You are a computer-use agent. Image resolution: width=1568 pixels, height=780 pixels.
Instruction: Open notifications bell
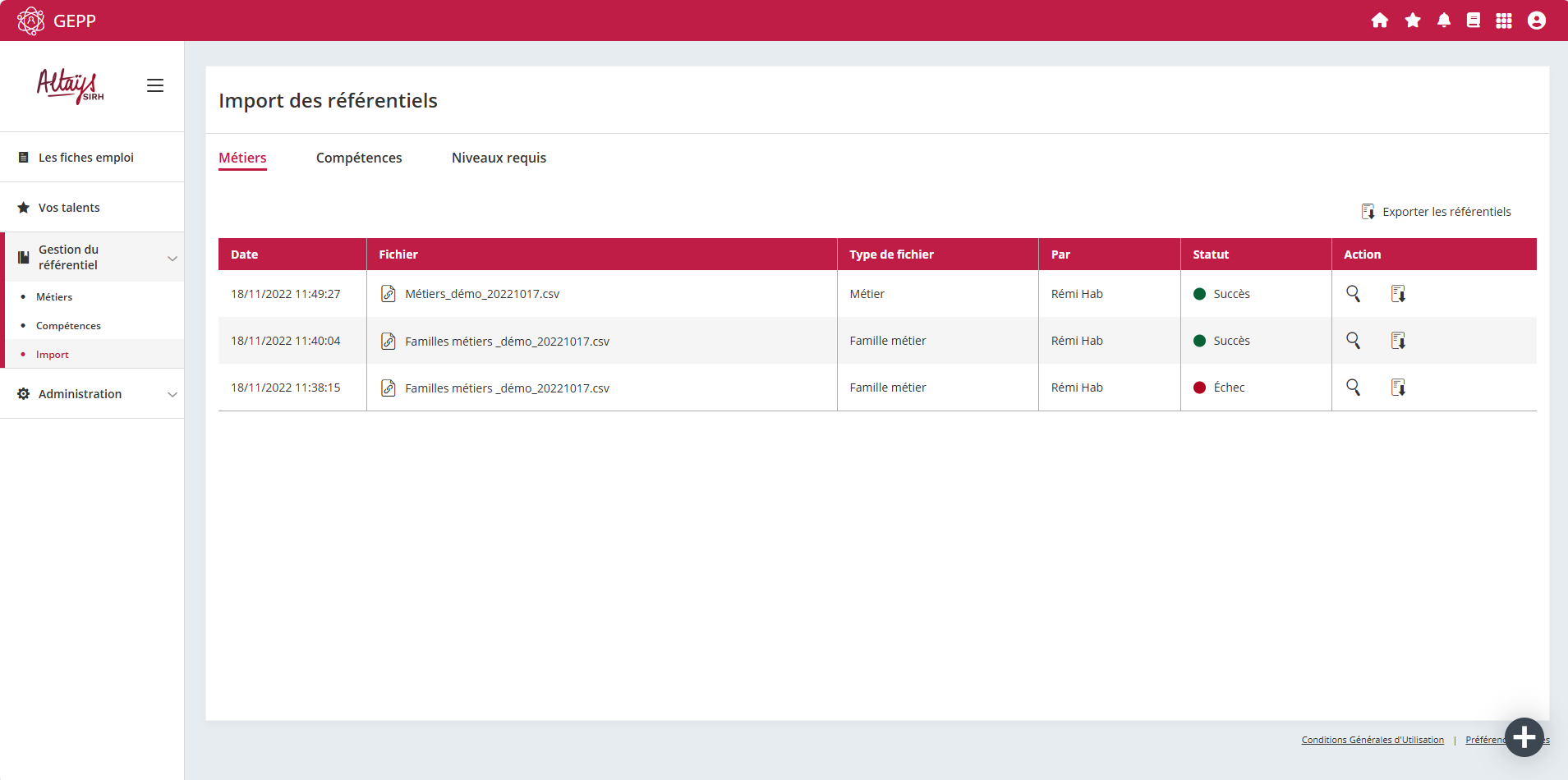1444,21
